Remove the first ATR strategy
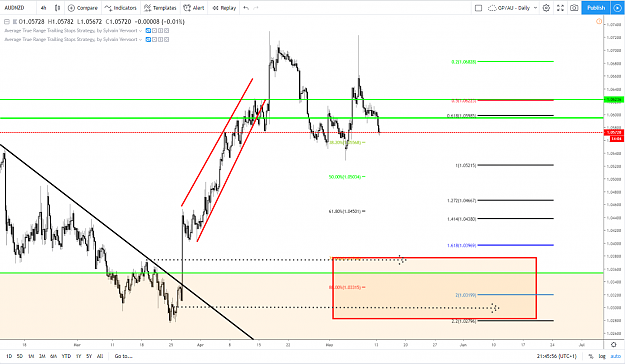This screenshot has width=625, height=364. (x=167, y=31)
